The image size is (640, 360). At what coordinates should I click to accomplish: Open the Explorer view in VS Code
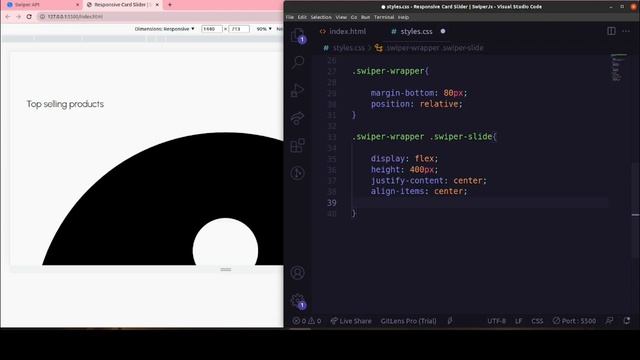[298, 36]
